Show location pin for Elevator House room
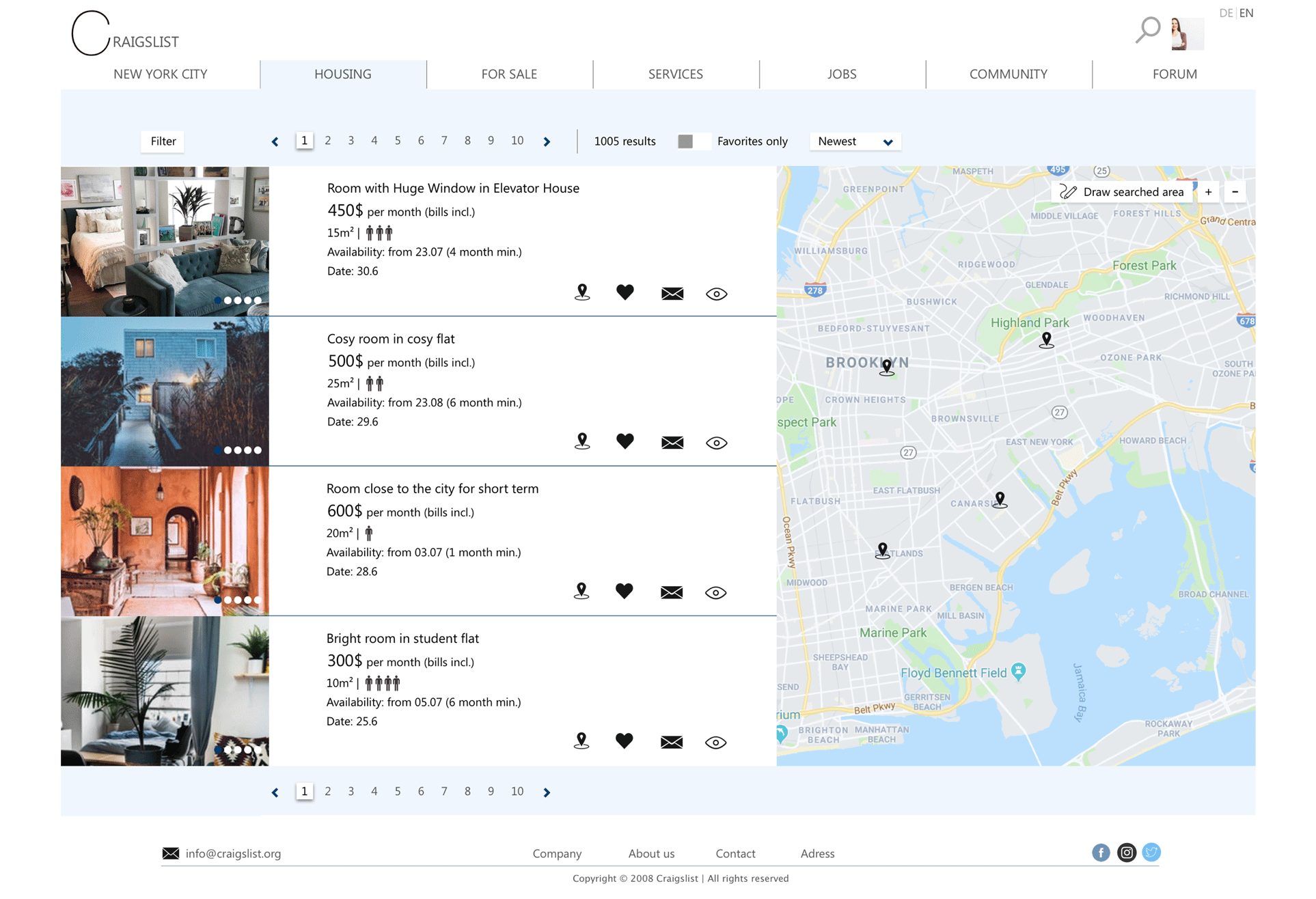This screenshot has width=1316, height=899. [x=582, y=292]
